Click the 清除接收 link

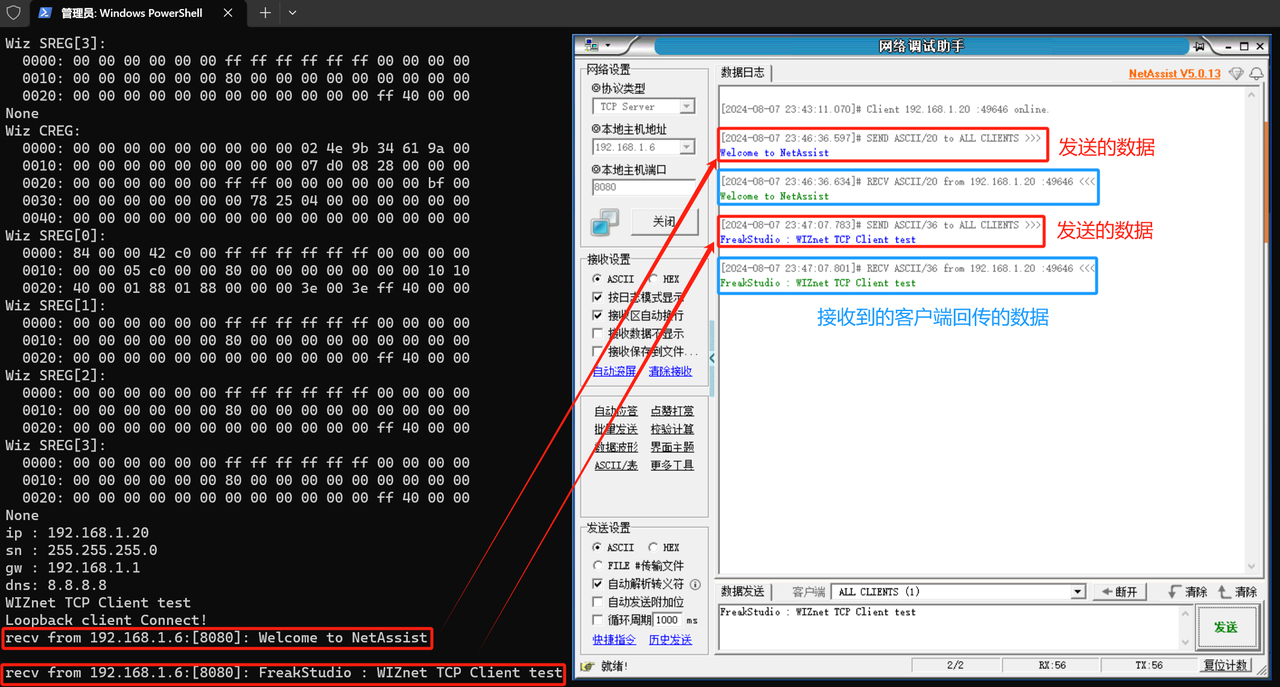coord(670,371)
